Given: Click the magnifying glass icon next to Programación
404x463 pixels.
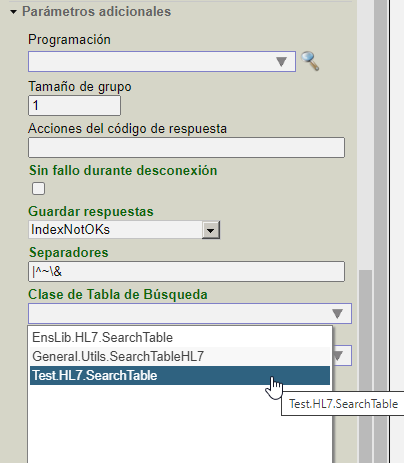Looking at the screenshot, I should (310, 61).
